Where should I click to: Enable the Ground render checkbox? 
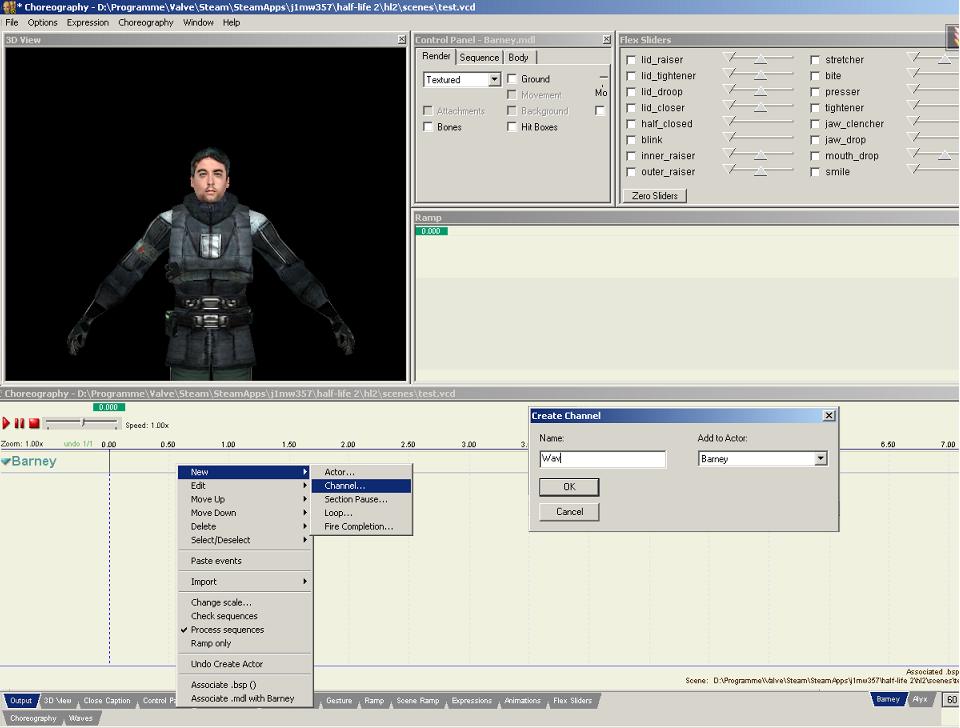[512, 79]
